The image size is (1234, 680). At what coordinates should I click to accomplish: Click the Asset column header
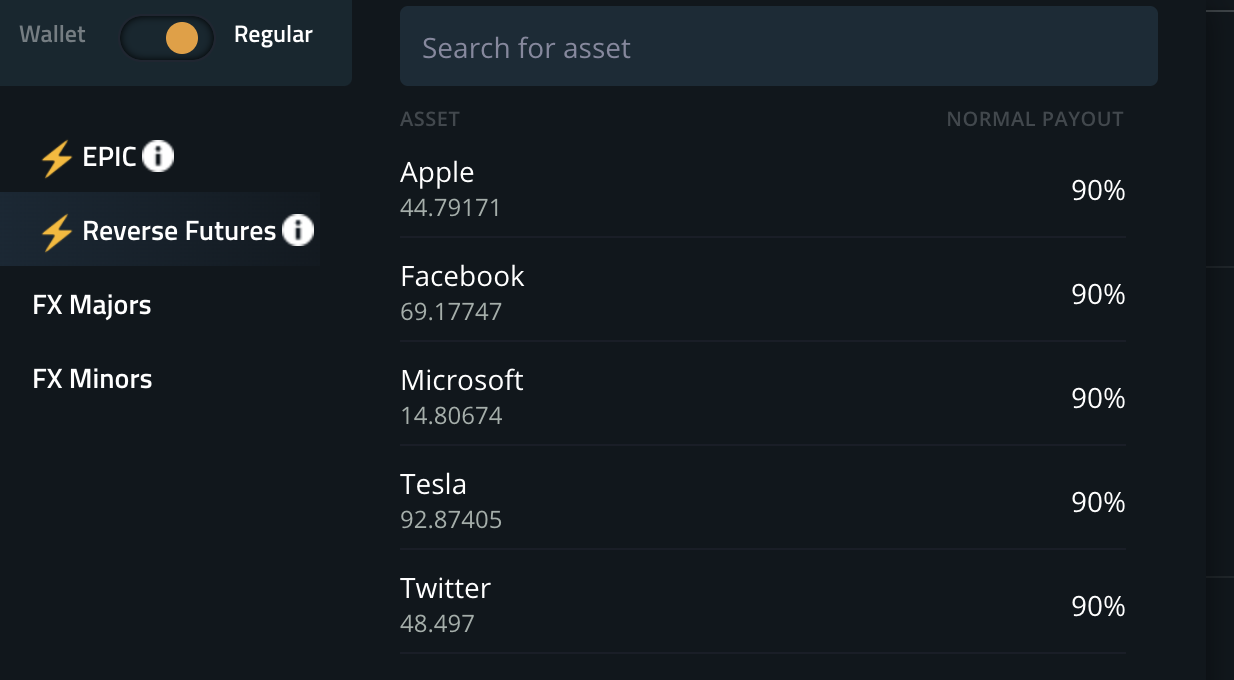pos(430,119)
